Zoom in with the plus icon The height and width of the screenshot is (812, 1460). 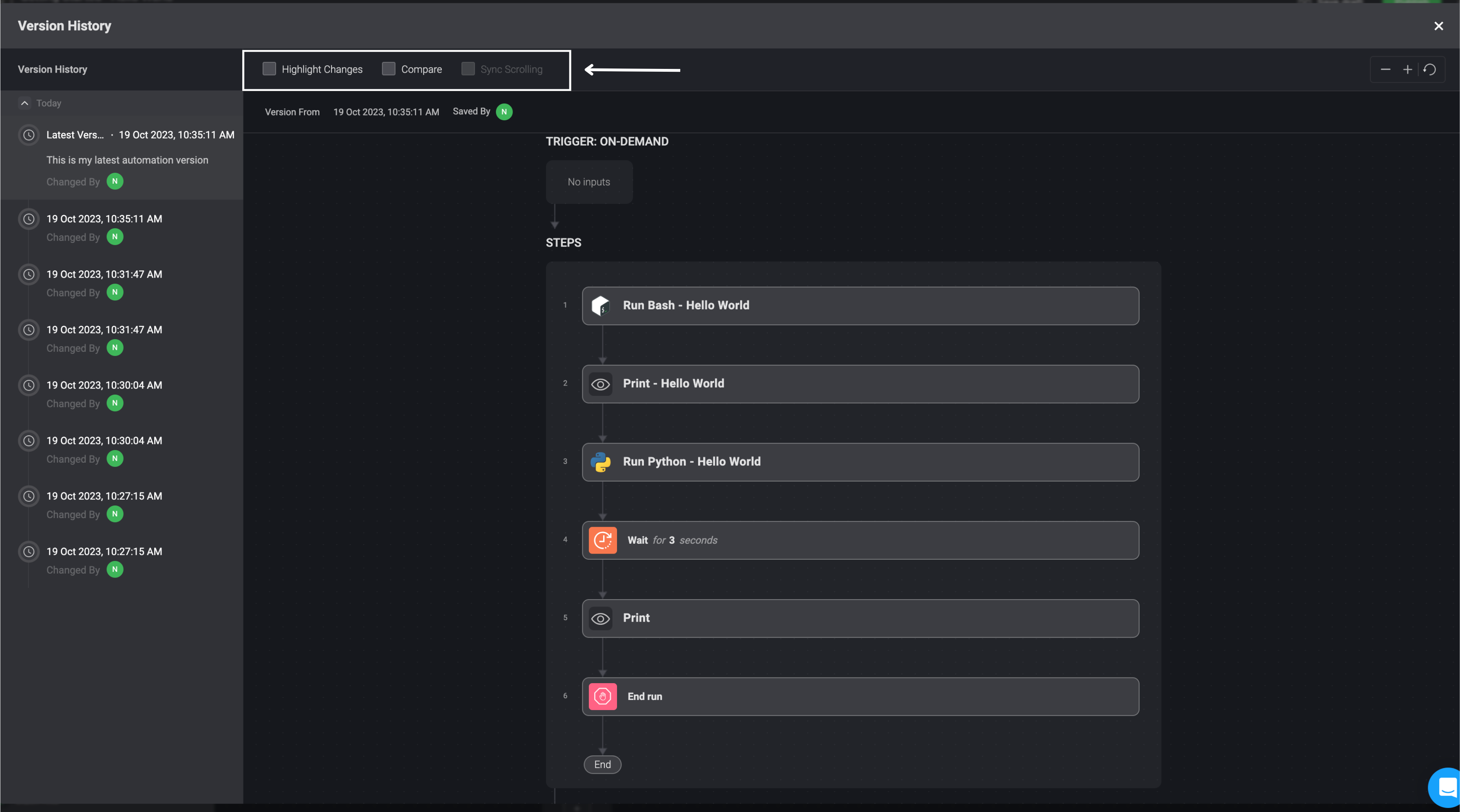tap(1407, 70)
